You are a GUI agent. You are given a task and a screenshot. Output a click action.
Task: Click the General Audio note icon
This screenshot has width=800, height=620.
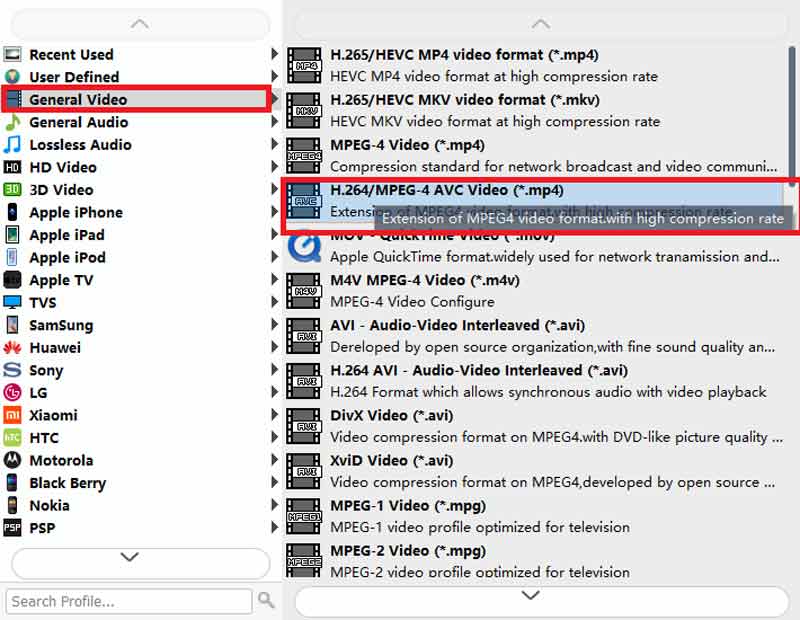tap(12, 122)
